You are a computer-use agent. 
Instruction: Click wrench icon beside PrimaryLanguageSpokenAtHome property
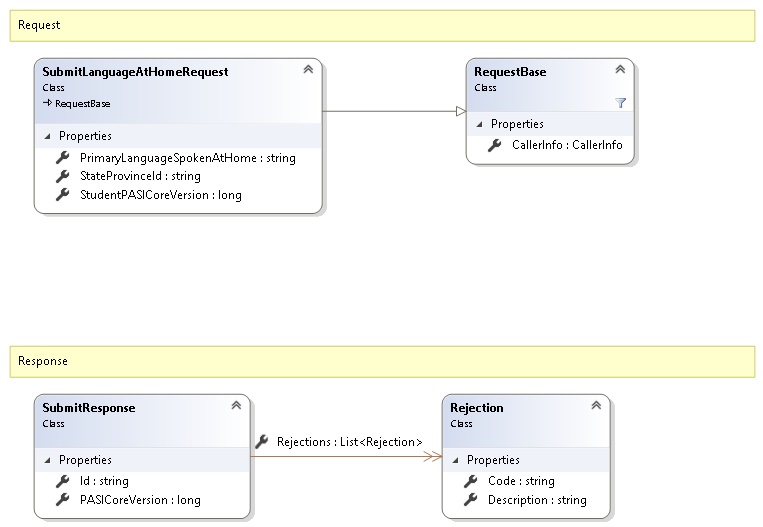(62, 158)
